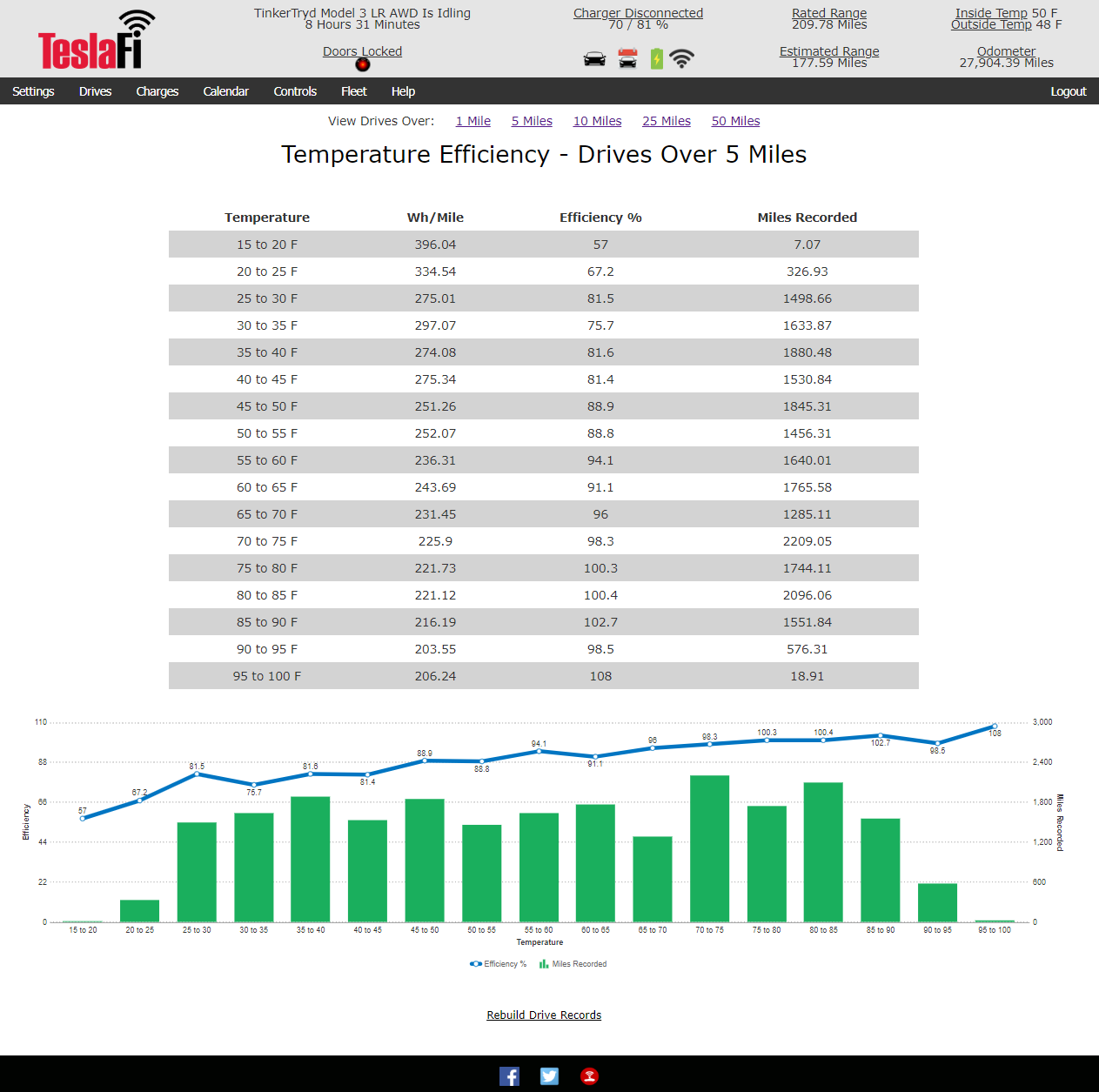Click the Charger Disconnected link
This screenshot has width=1099, height=1092.
point(638,13)
